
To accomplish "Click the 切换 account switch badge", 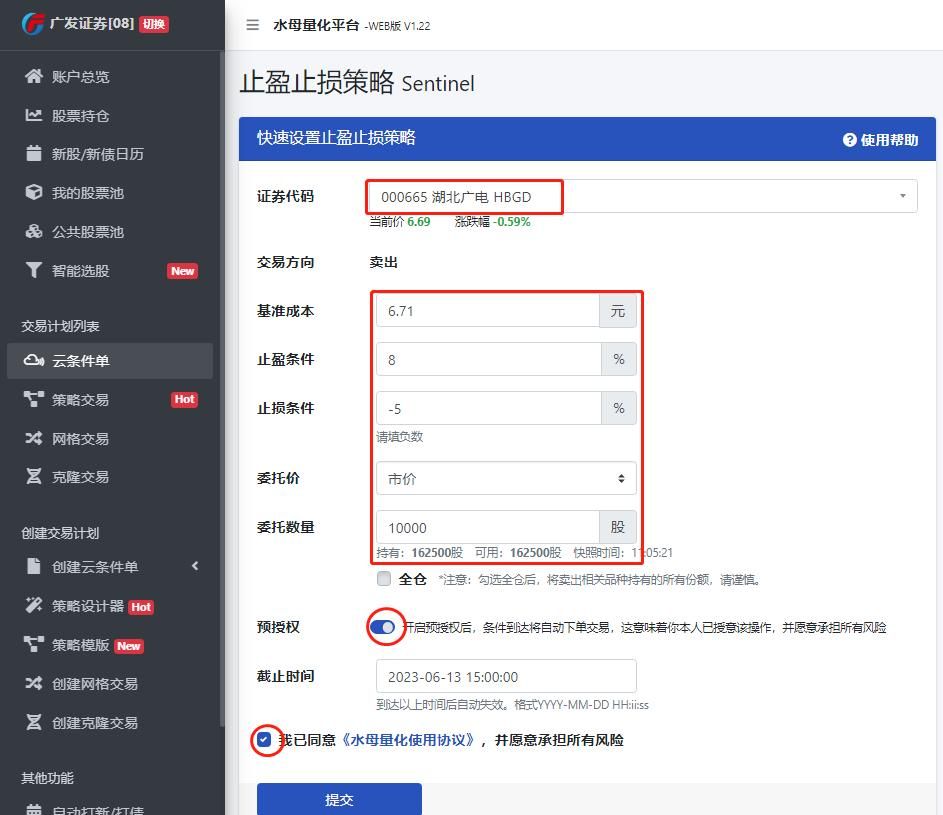I will tap(155, 24).
